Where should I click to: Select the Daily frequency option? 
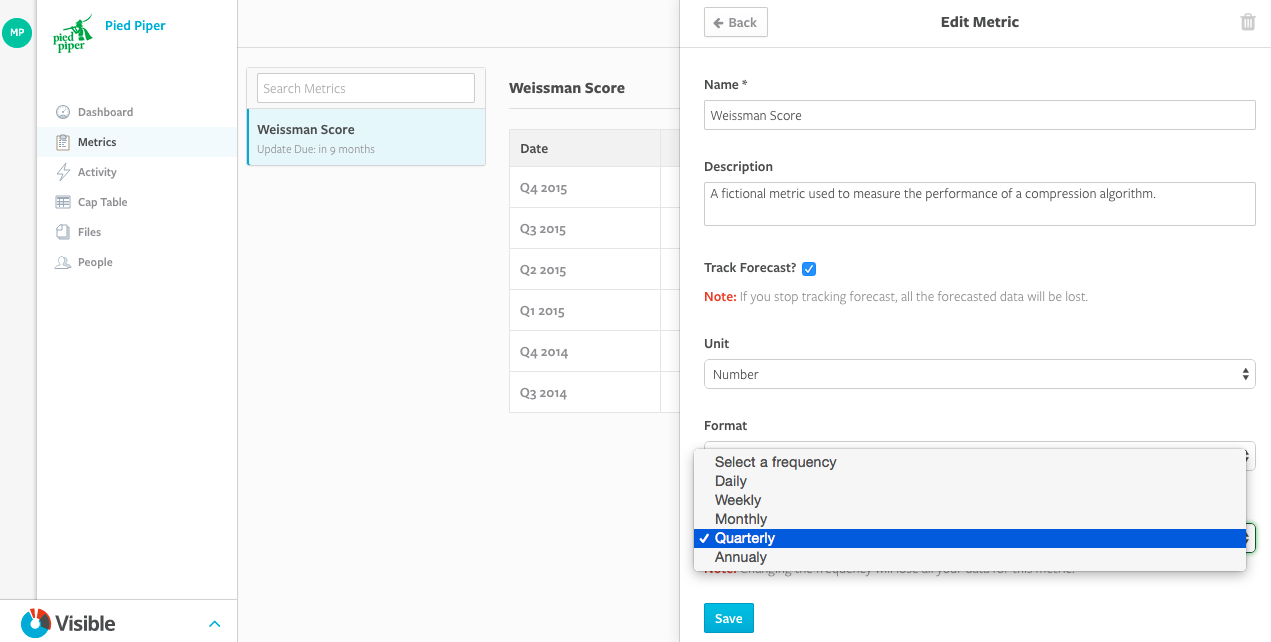pos(731,481)
